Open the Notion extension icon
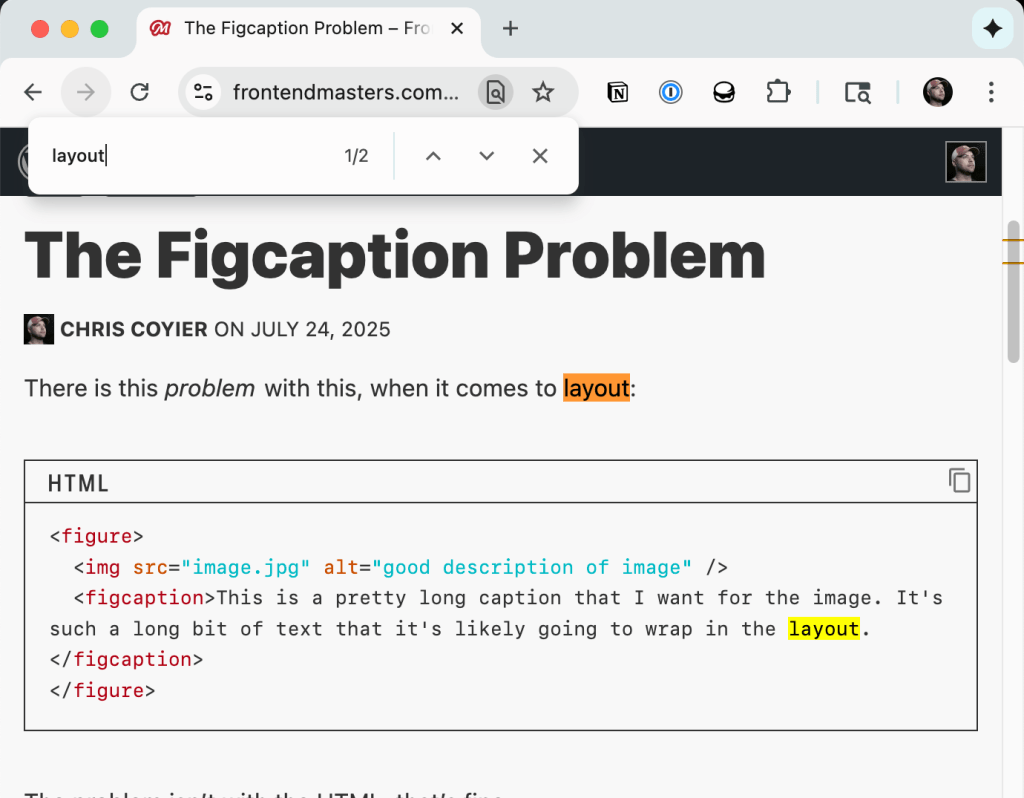This screenshot has height=798, width=1024. point(618,93)
